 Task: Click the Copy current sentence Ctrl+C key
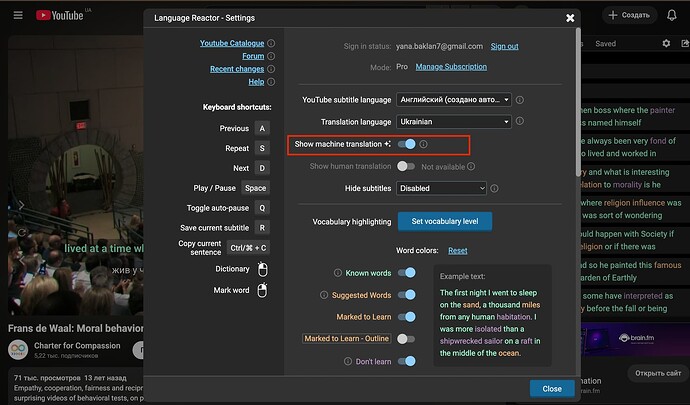(248, 248)
